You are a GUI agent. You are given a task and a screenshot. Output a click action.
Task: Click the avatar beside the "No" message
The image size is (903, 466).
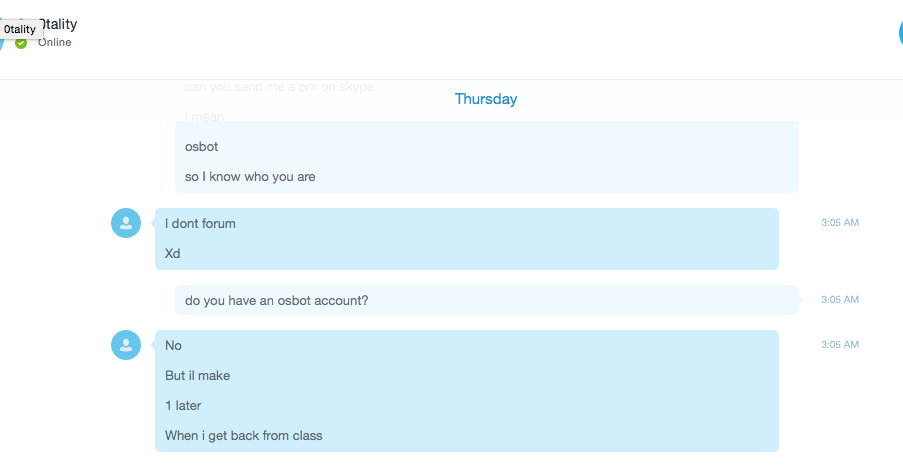click(x=126, y=345)
